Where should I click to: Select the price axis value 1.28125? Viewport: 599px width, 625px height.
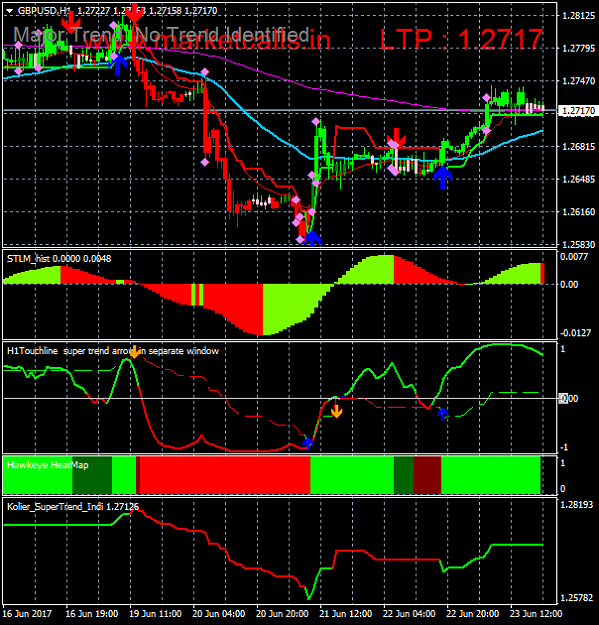coord(578,16)
